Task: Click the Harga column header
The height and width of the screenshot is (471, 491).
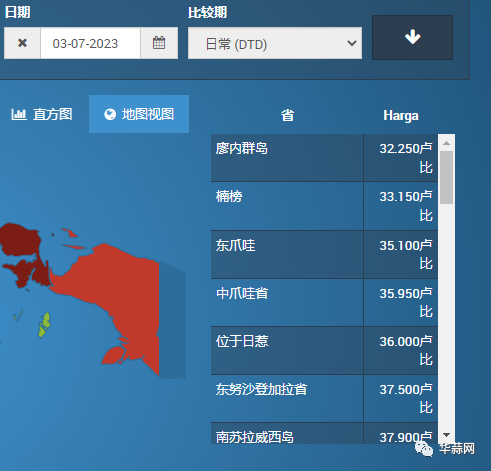Action: click(401, 116)
